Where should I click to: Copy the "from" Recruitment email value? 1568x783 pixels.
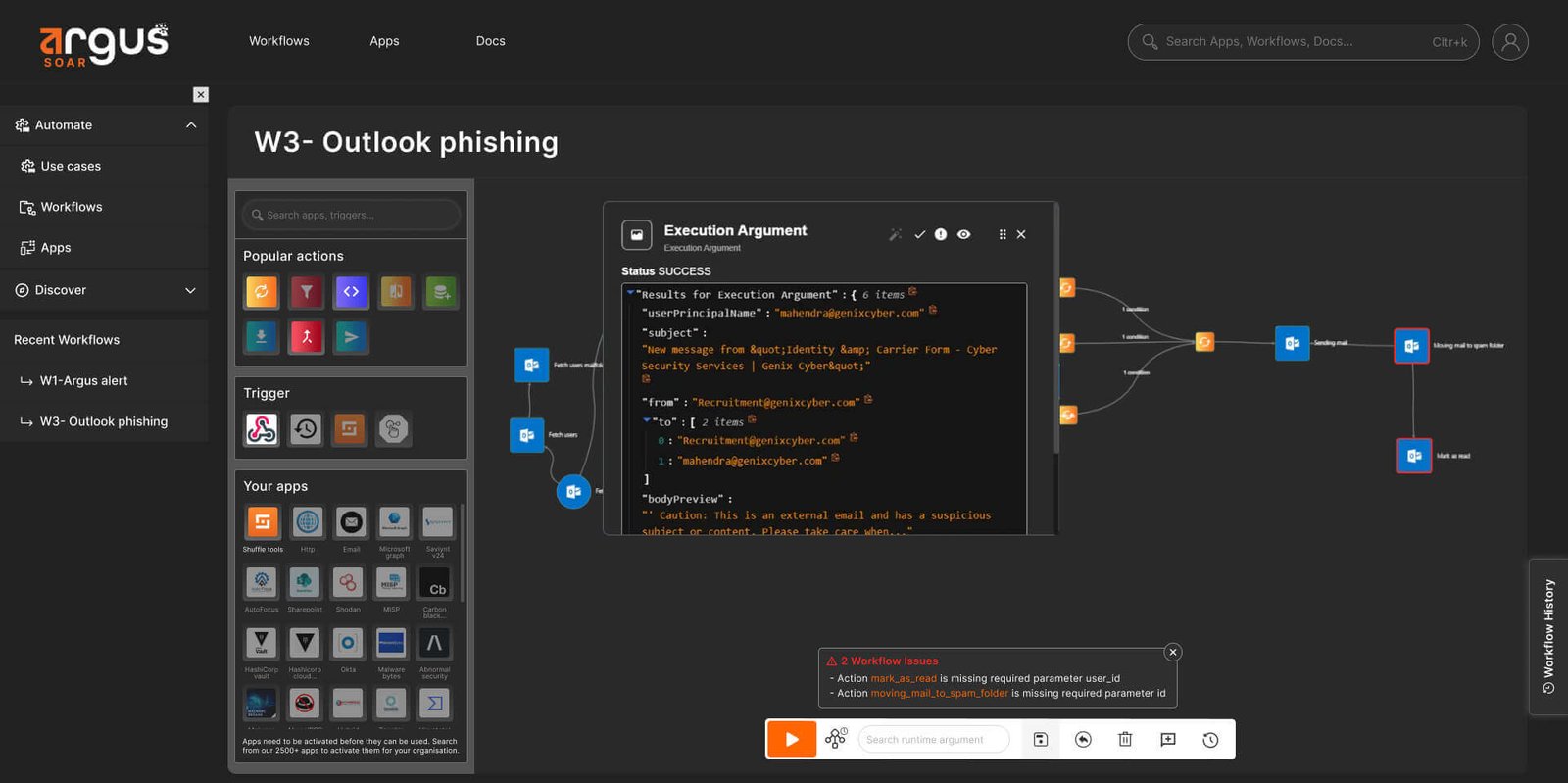coord(868,399)
